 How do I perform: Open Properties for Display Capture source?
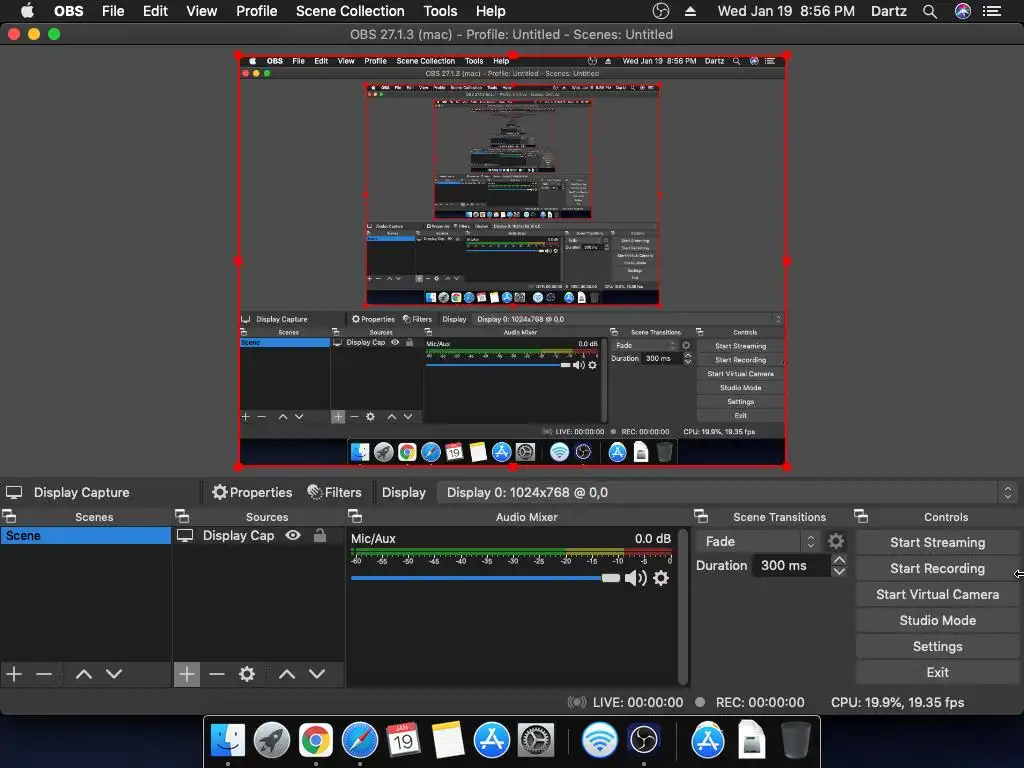coord(252,492)
